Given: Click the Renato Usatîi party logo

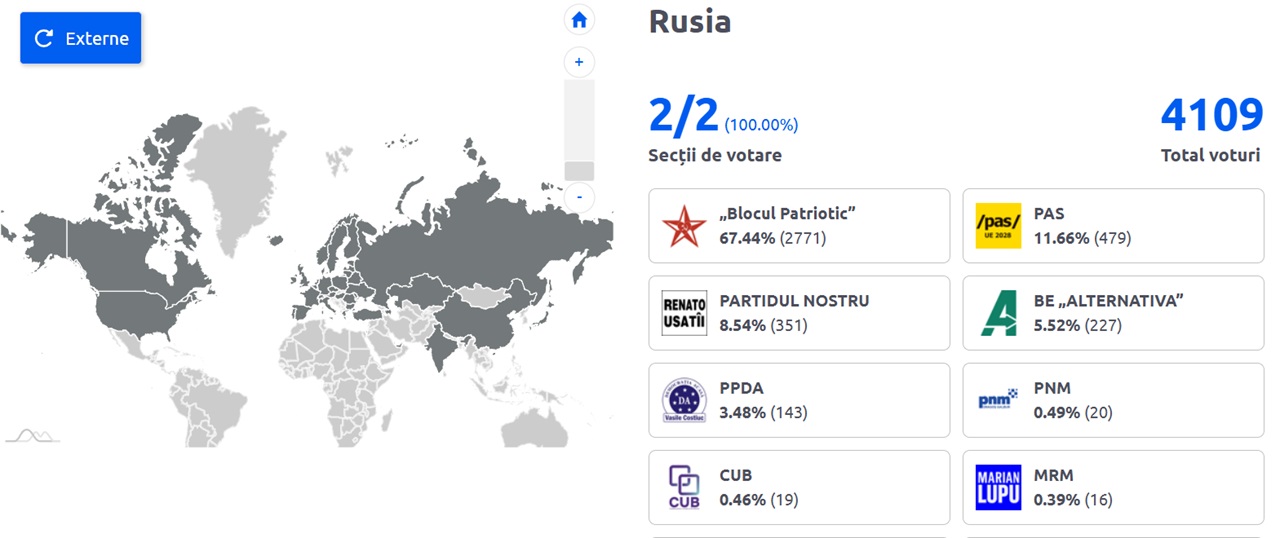Looking at the screenshot, I should [684, 313].
